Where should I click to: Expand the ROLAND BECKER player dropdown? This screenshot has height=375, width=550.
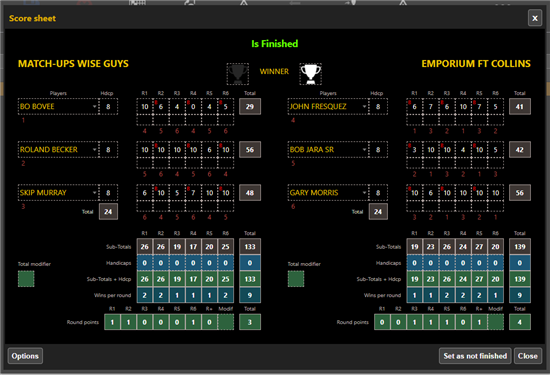[x=95, y=149]
